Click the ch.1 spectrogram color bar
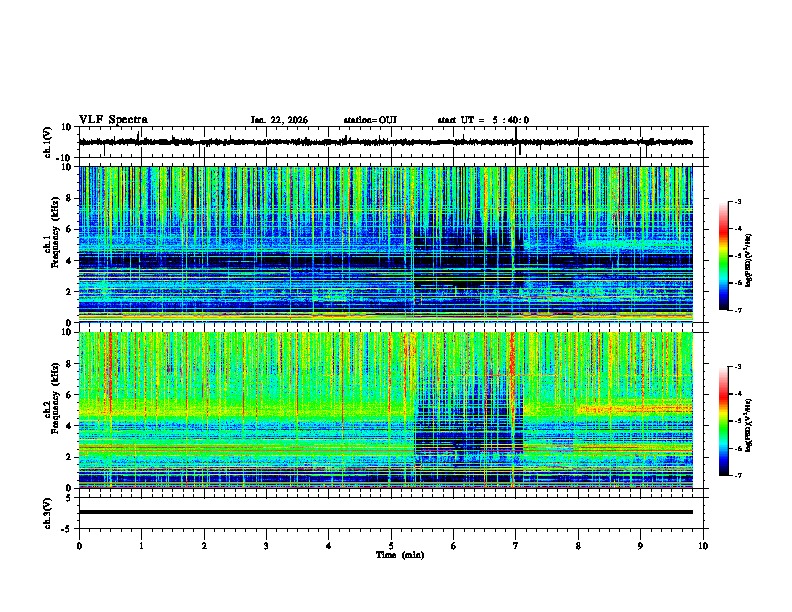 (724, 256)
